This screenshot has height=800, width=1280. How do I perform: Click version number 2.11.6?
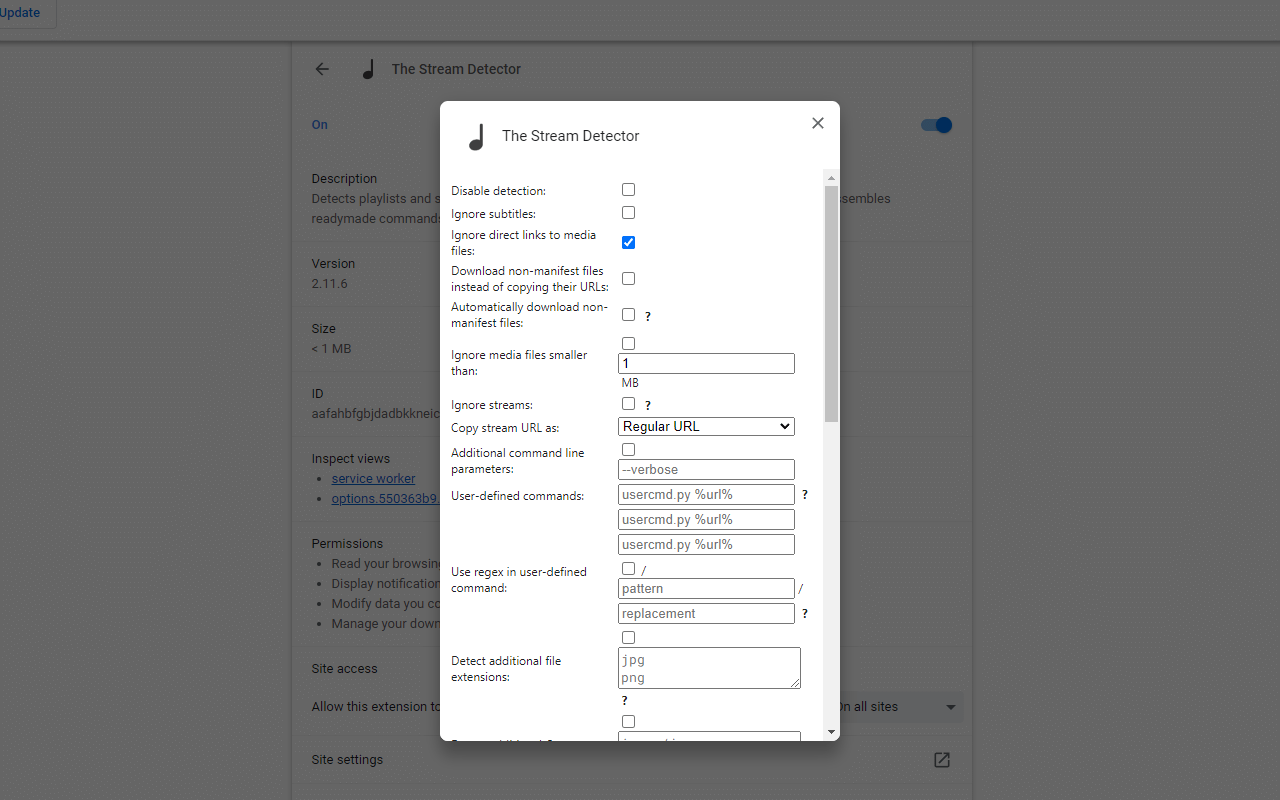click(x=329, y=284)
